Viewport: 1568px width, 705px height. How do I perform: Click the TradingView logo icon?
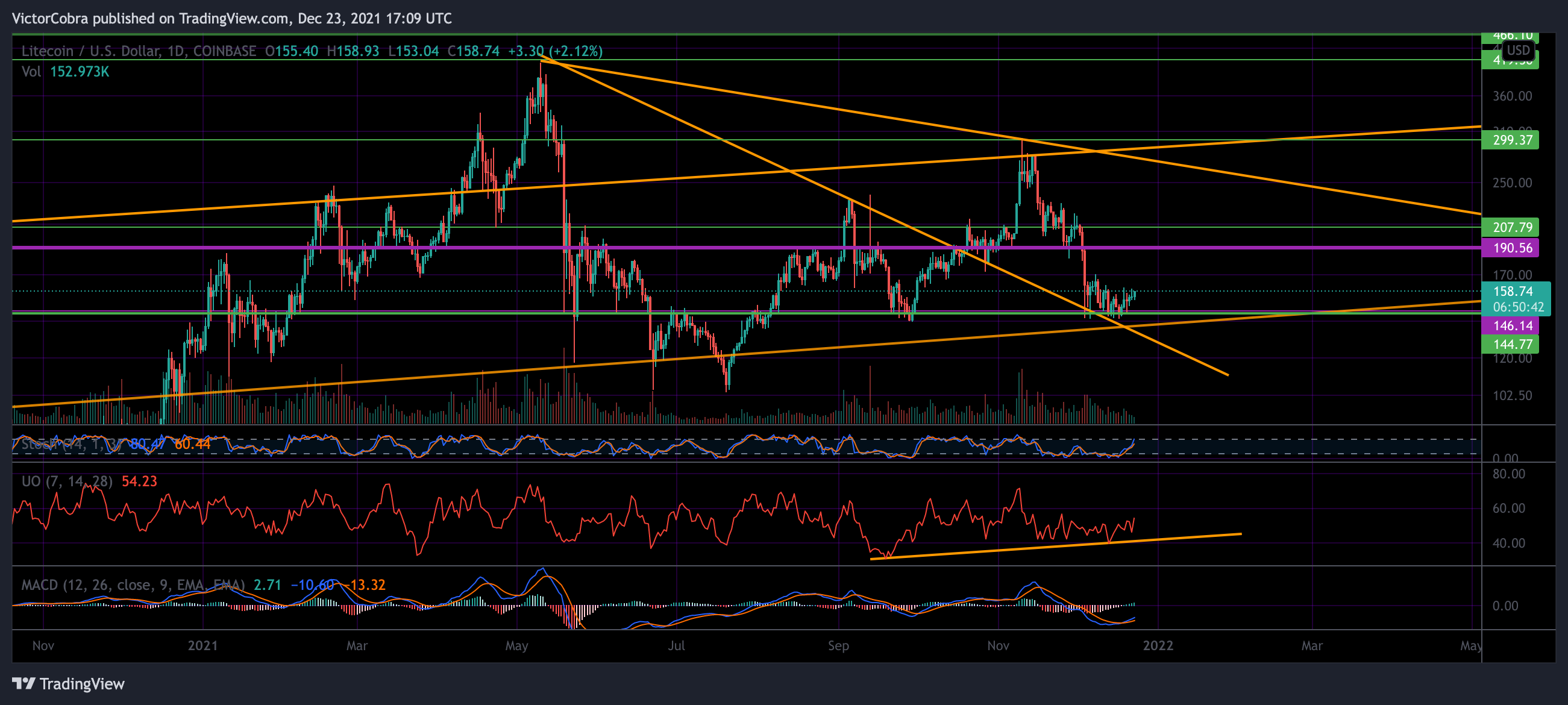(x=24, y=684)
